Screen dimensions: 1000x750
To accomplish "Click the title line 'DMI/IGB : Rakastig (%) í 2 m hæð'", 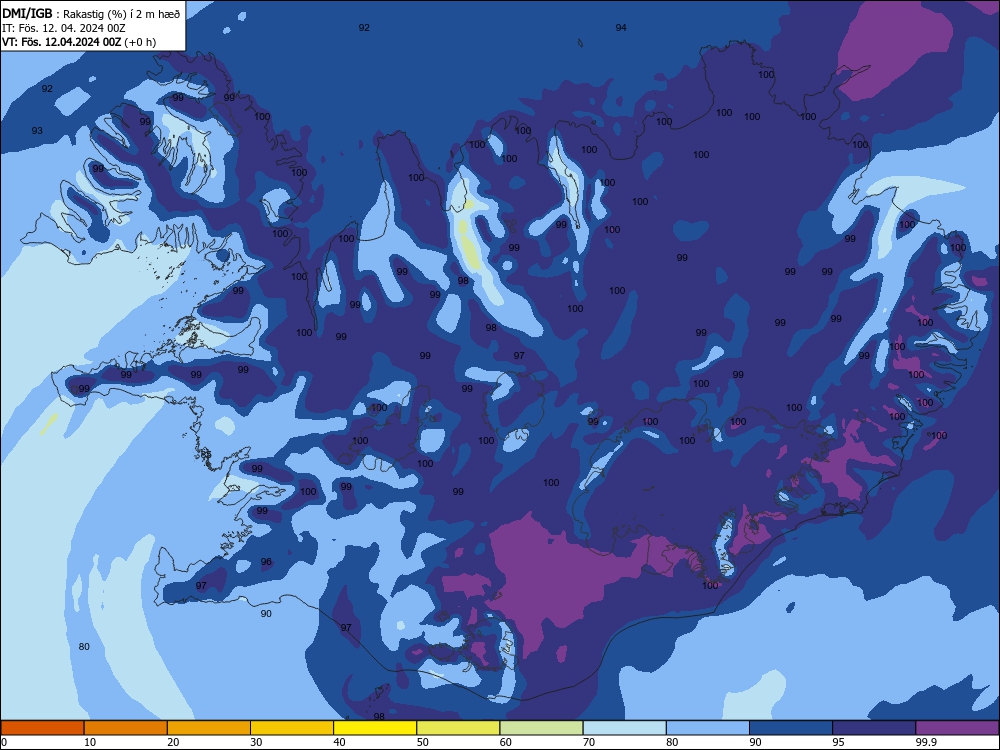I will pyautogui.click(x=91, y=14).
